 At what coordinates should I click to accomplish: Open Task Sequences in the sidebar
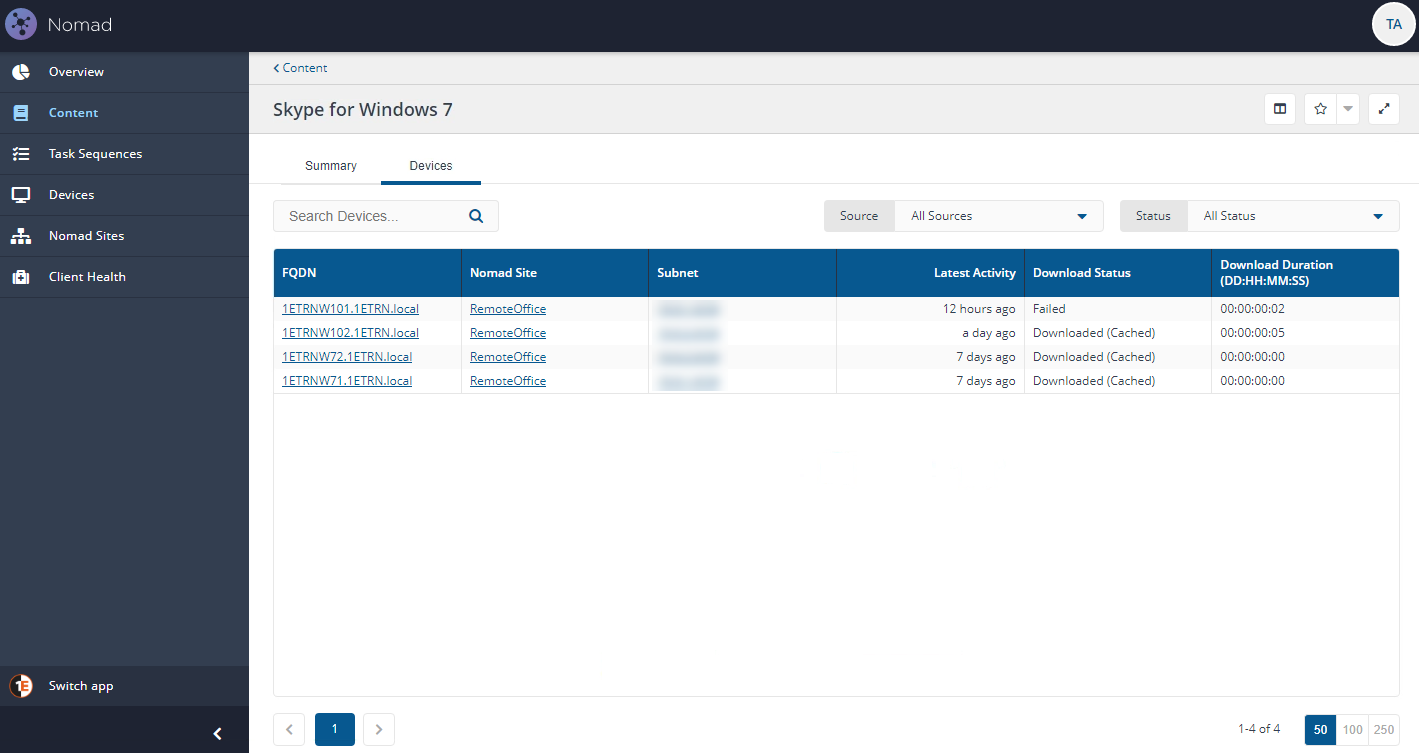tap(124, 154)
